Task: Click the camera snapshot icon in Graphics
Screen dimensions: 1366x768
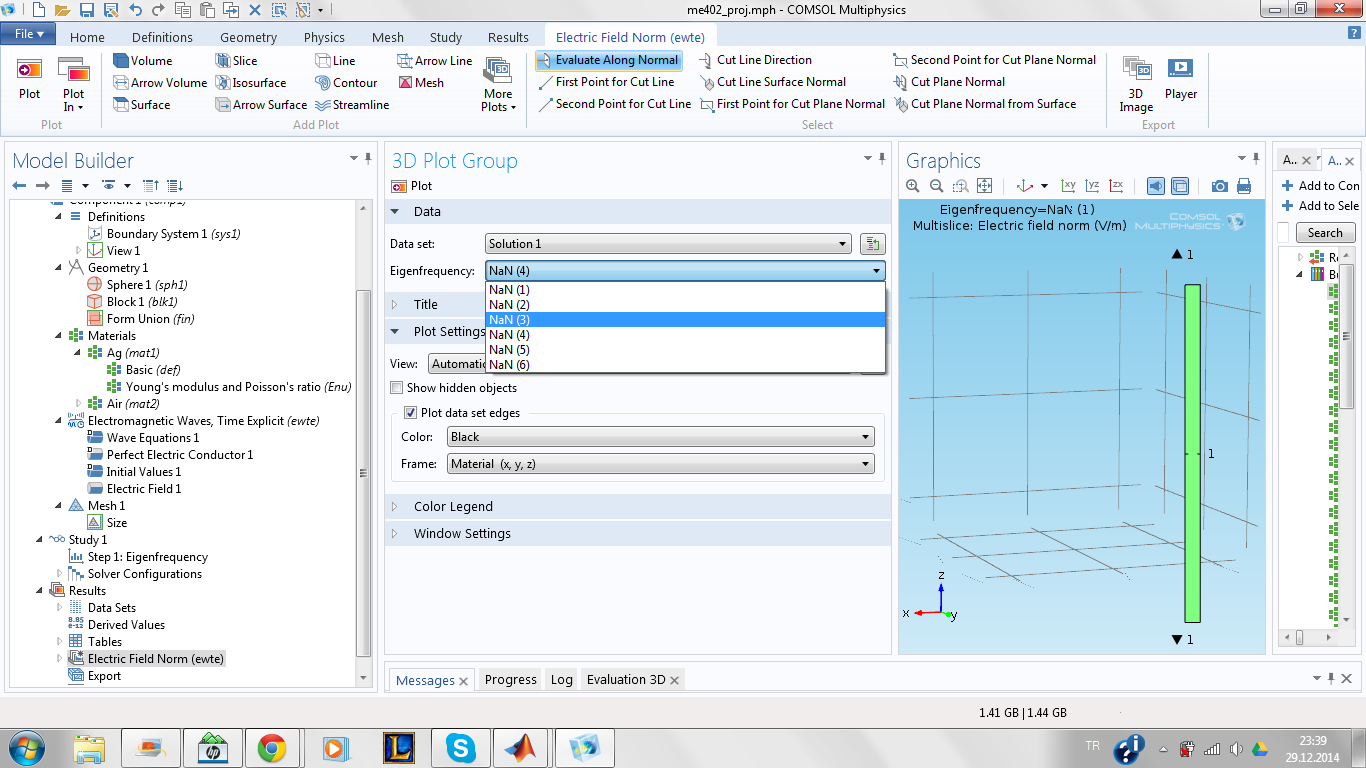Action: tap(1219, 186)
